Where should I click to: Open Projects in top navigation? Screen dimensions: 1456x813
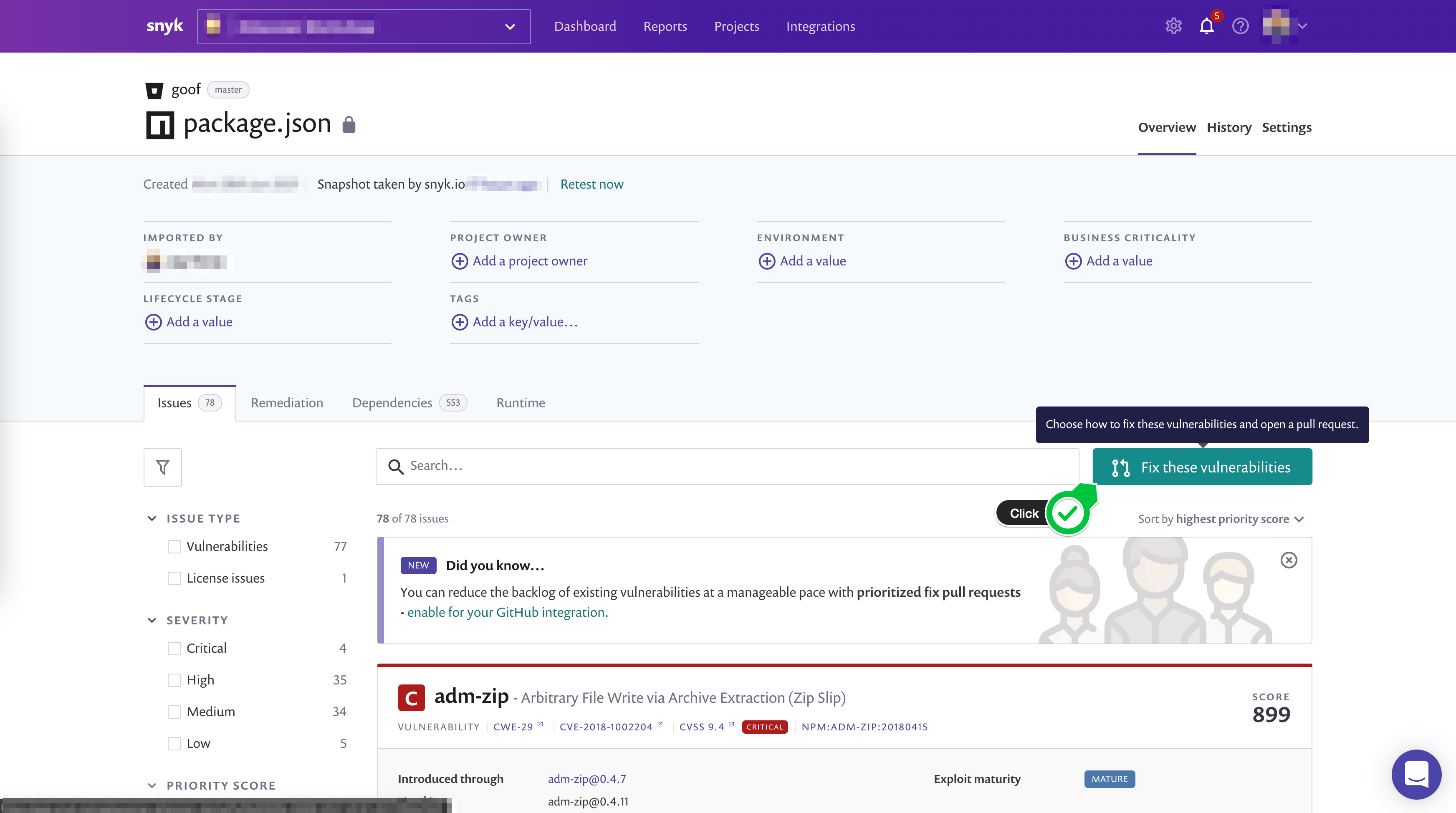tap(736, 26)
